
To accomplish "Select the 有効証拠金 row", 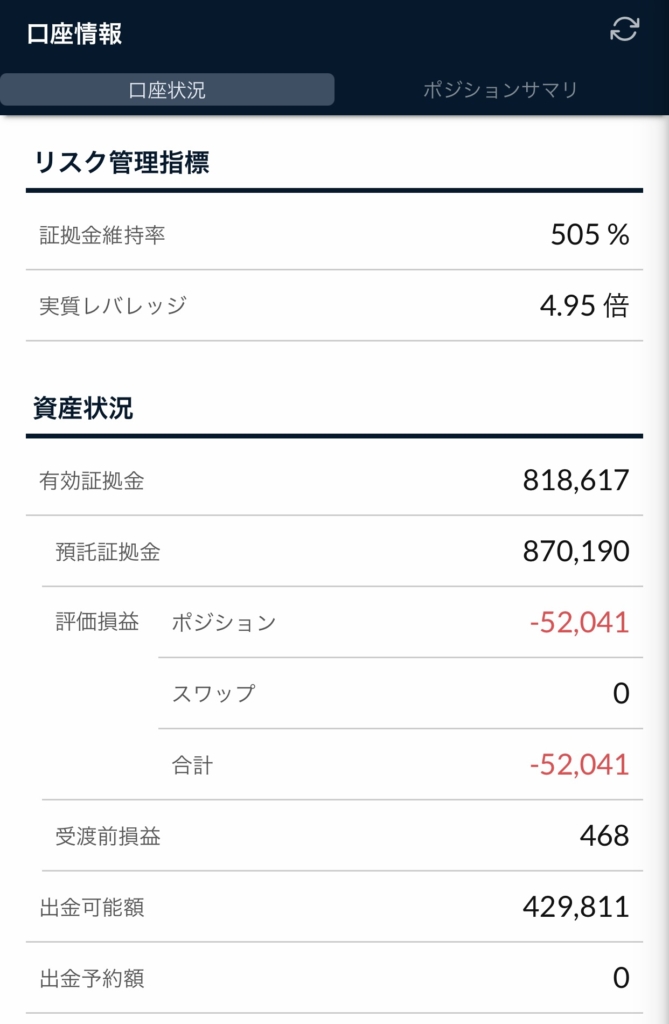I will (334, 481).
